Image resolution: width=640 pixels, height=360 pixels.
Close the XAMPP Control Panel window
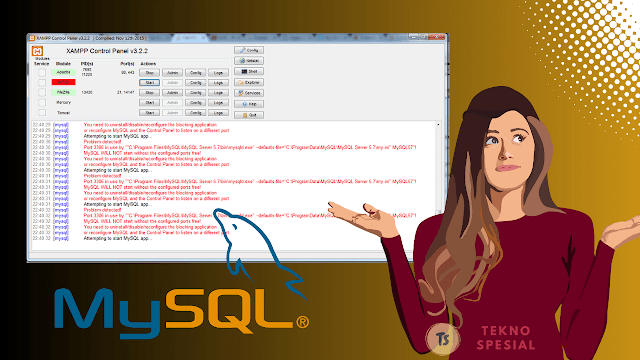(x=437, y=37)
